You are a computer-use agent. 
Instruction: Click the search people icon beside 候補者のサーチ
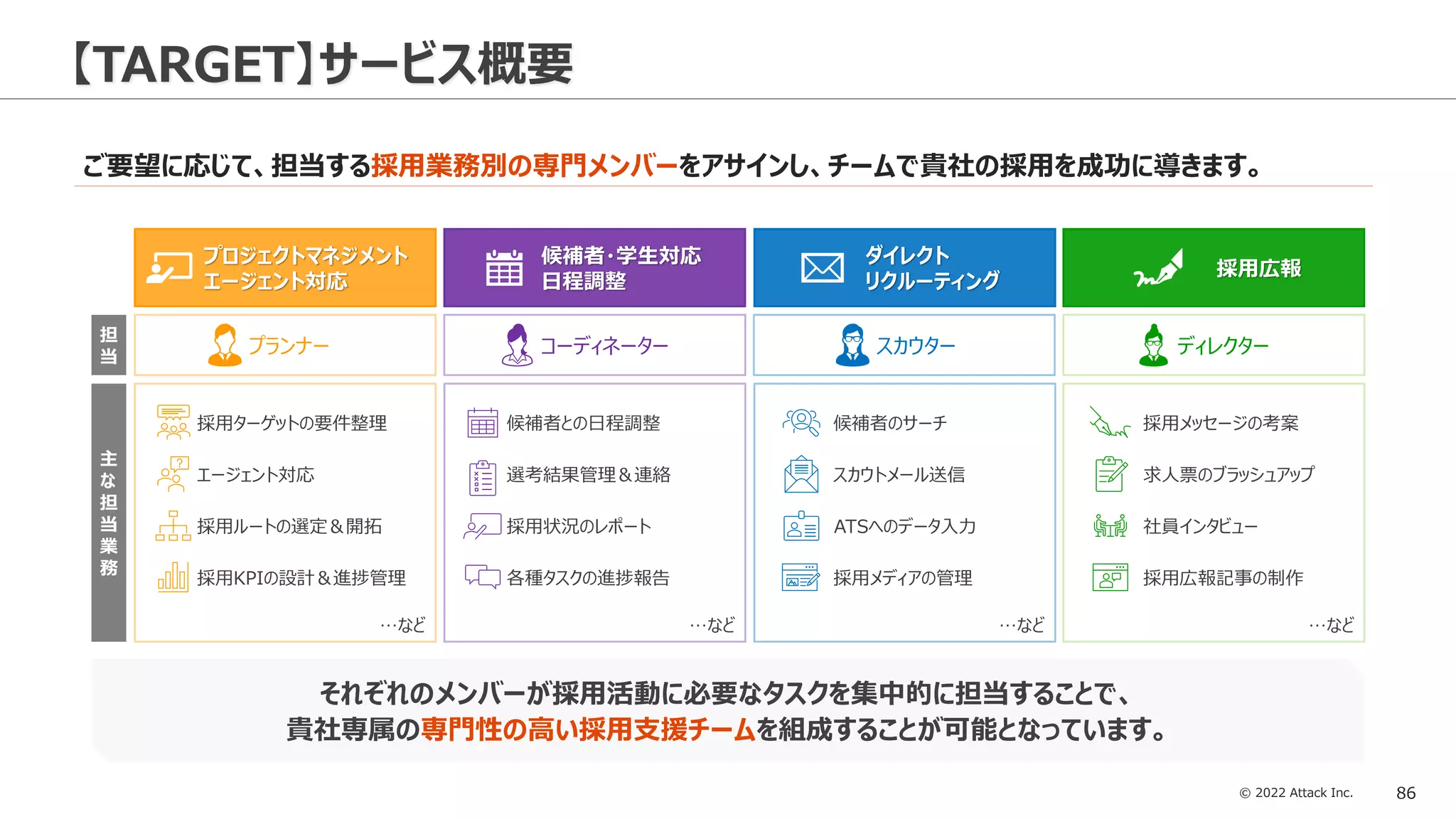(x=801, y=422)
